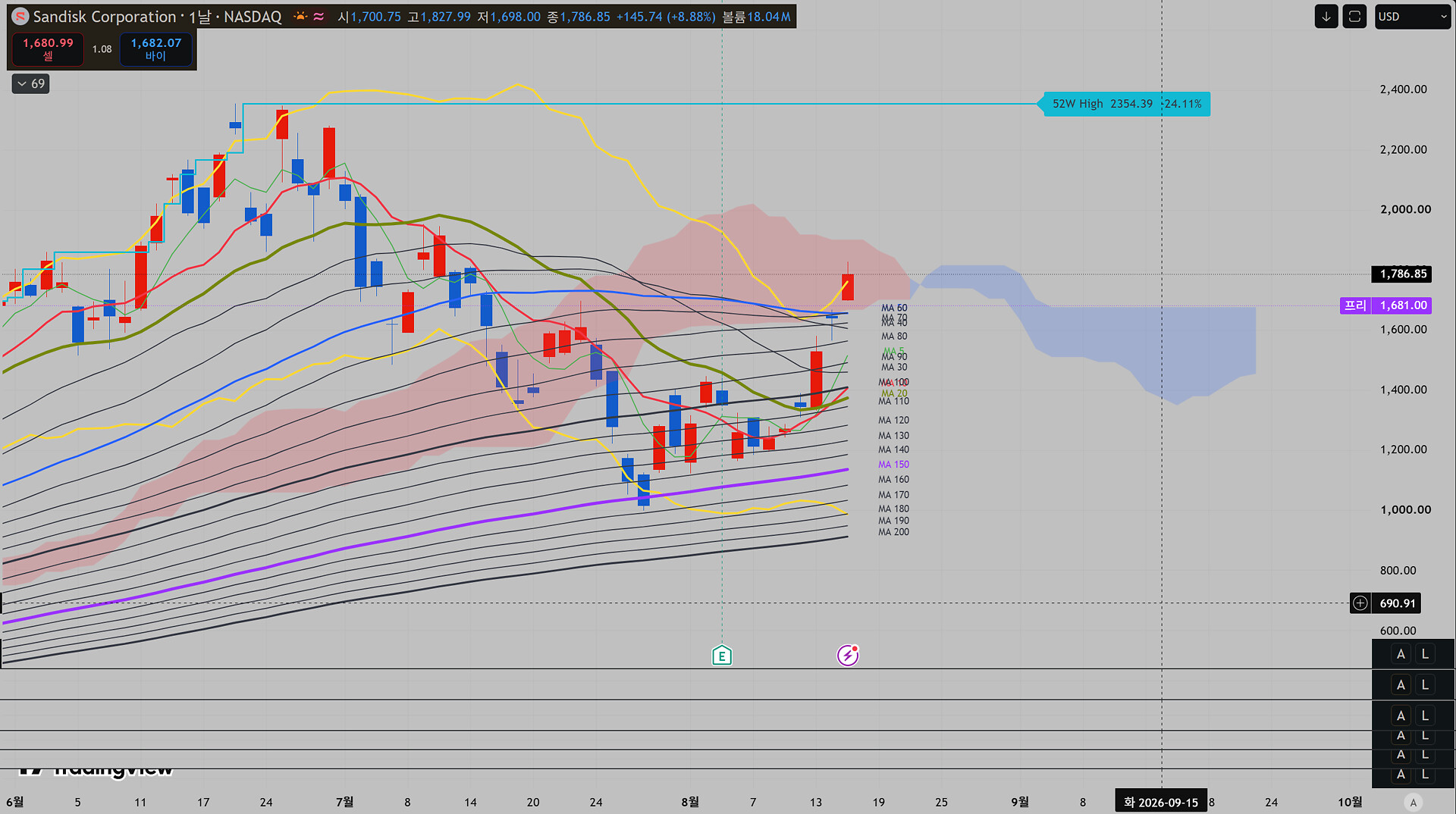This screenshot has width=1456, height=814.
Task: Toggle log scale L in first pane
Action: point(1425,654)
